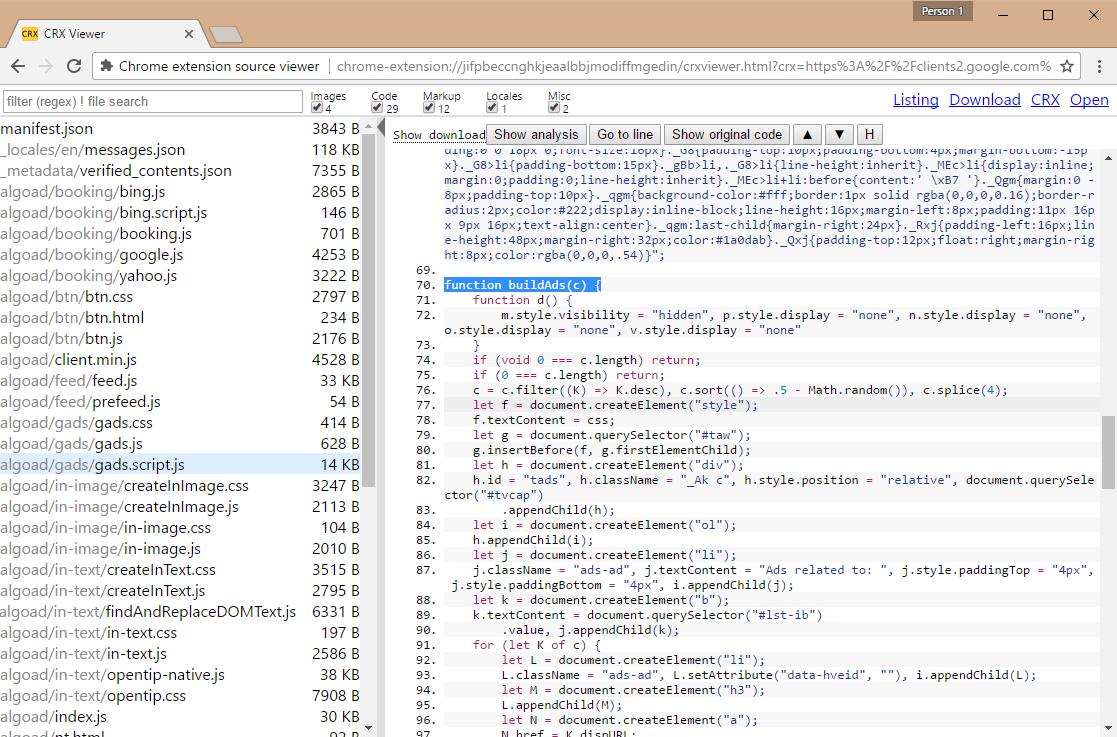Select manifest.json in the file list
1117x737 pixels.
[x=47, y=129]
